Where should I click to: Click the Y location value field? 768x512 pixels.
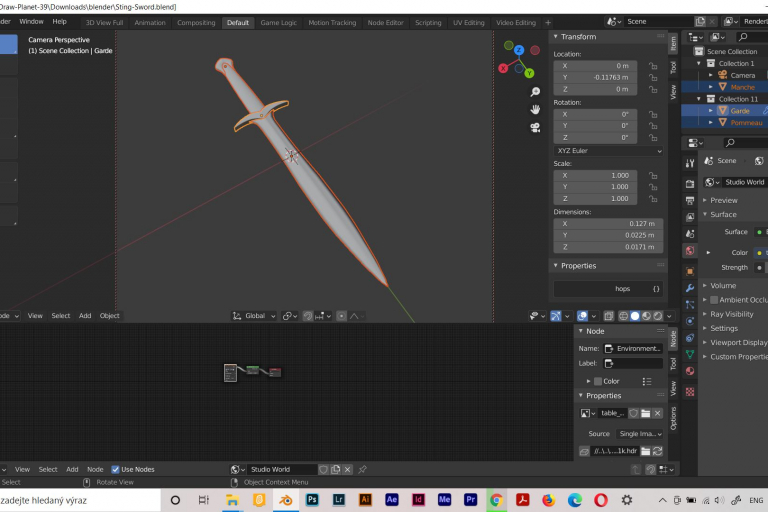click(x=596, y=77)
